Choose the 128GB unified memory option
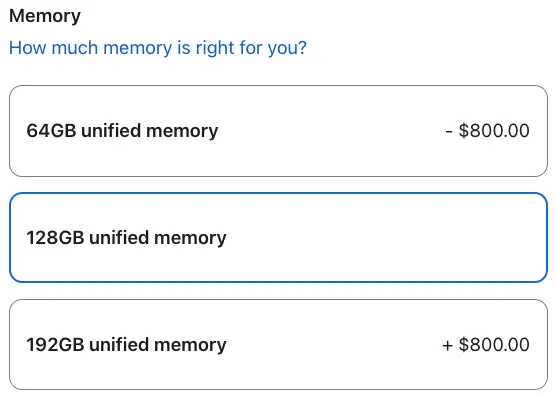This screenshot has height=395, width=556. tap(278, 238)
